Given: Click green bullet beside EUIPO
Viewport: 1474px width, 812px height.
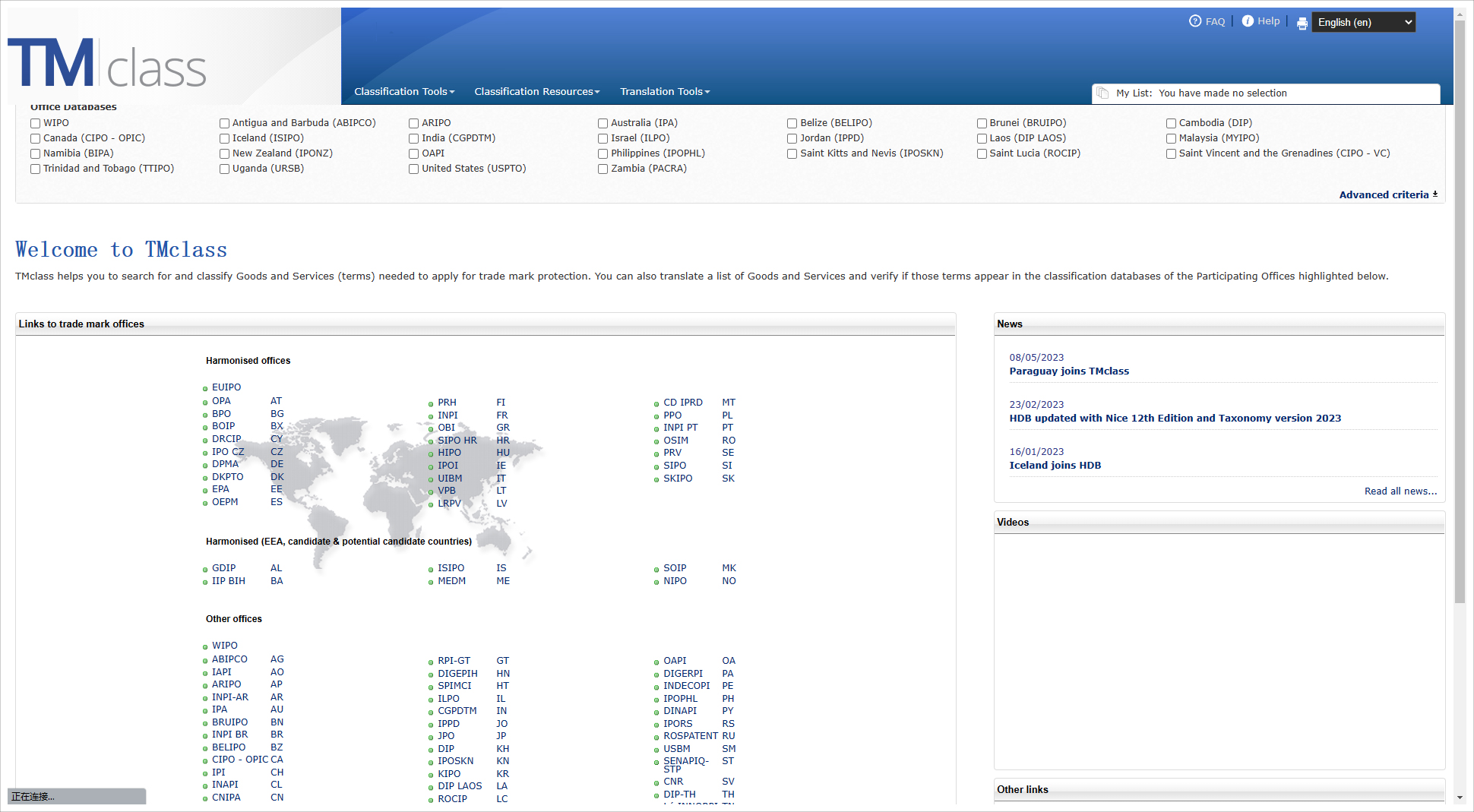Looking at the screenshot, I should pyautogui.click(x=205, y=389).
